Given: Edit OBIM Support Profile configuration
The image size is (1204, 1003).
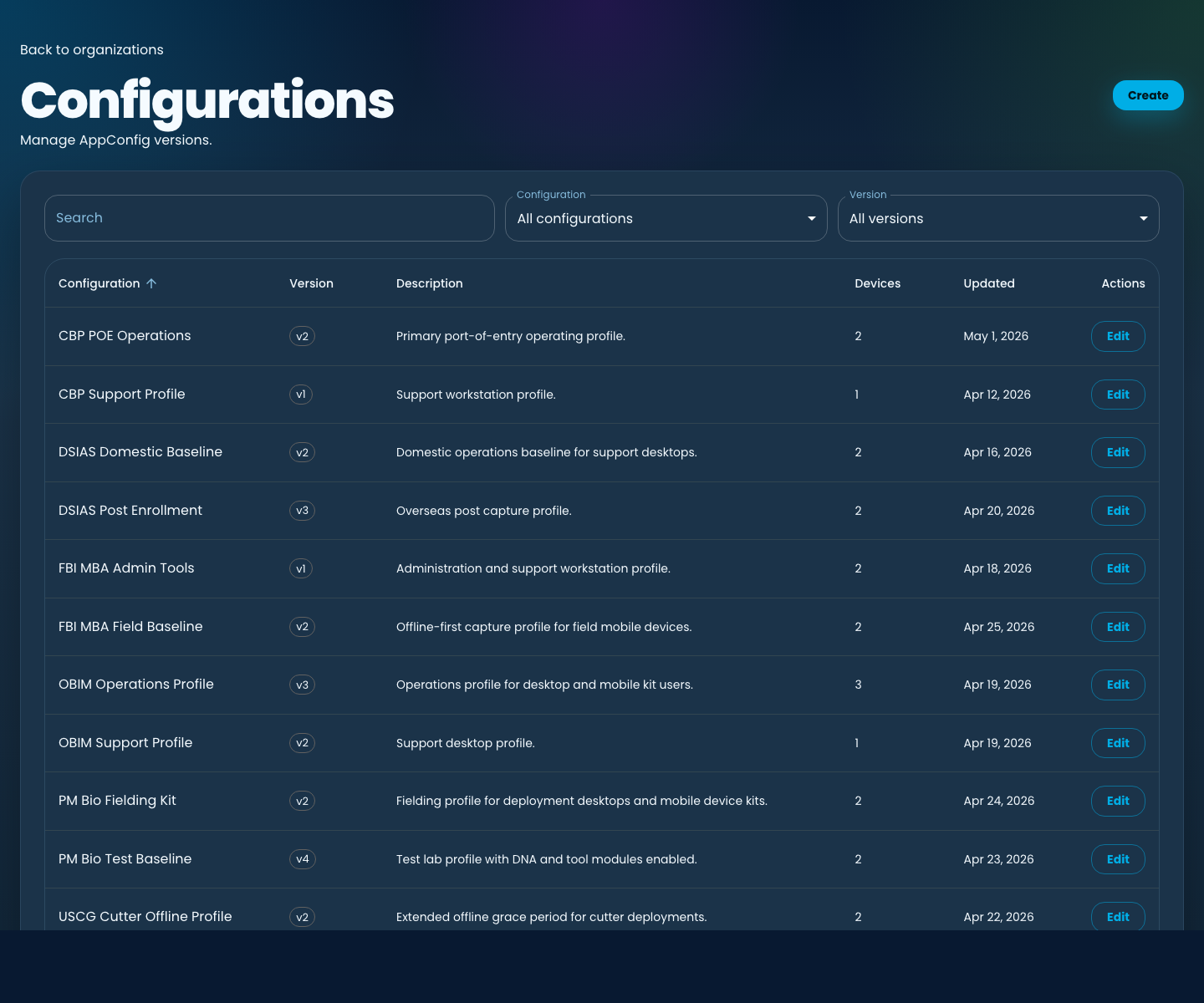Looking at the screenshot, I should click(x=1118, y=743).
